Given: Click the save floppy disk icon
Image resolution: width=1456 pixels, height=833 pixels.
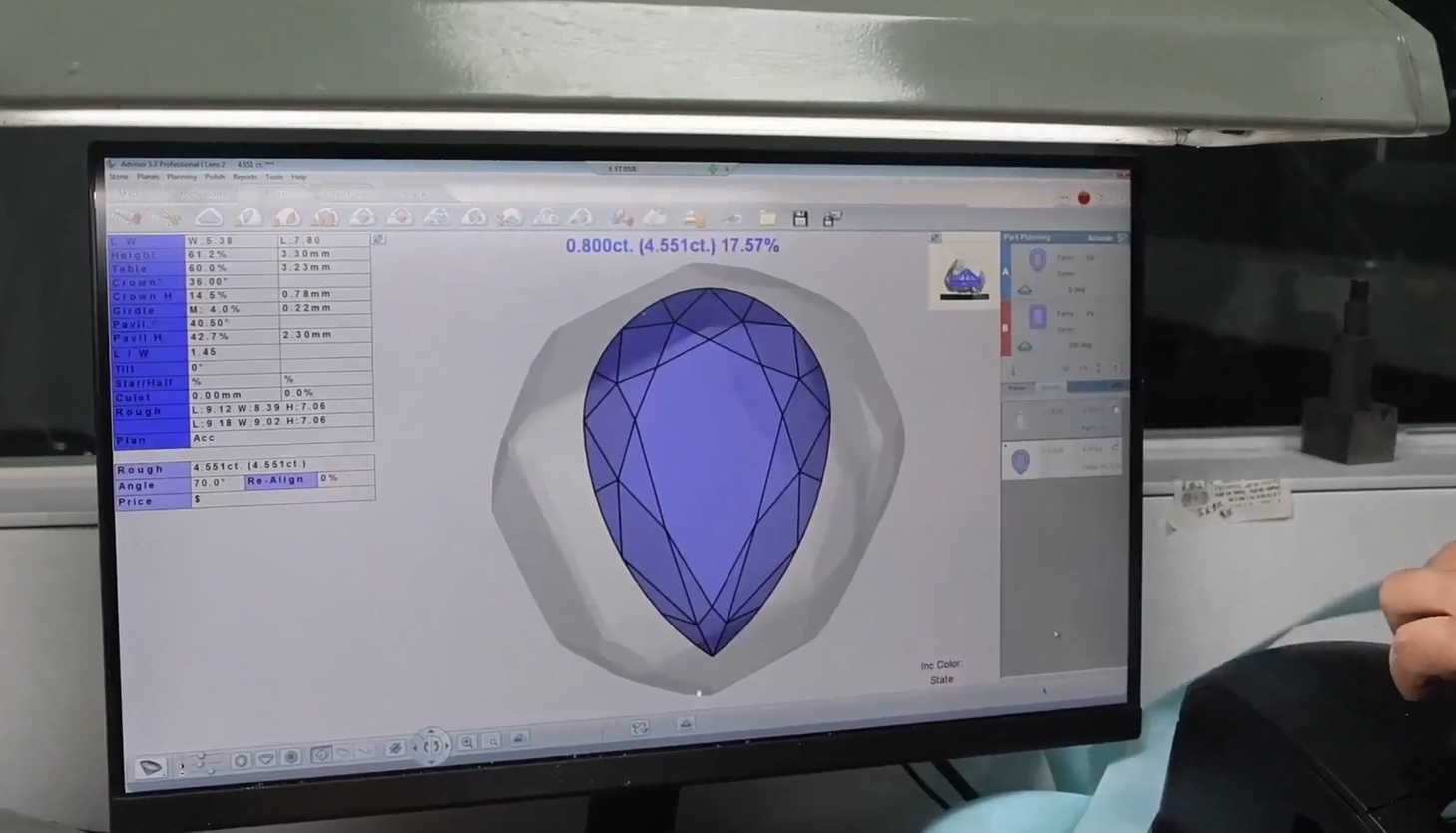Looking at the screenshot, I should pyautogui.click(x=800, y=218).
